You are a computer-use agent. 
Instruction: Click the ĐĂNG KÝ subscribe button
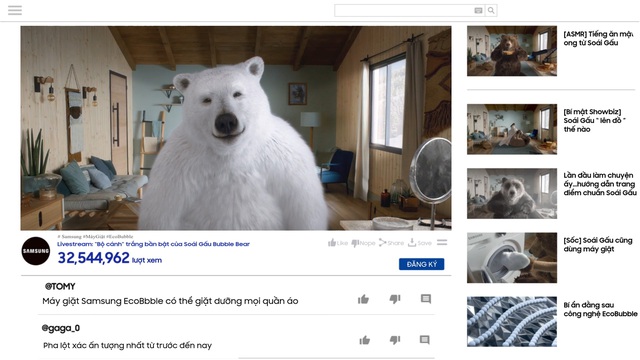click(x=422, y=264)
